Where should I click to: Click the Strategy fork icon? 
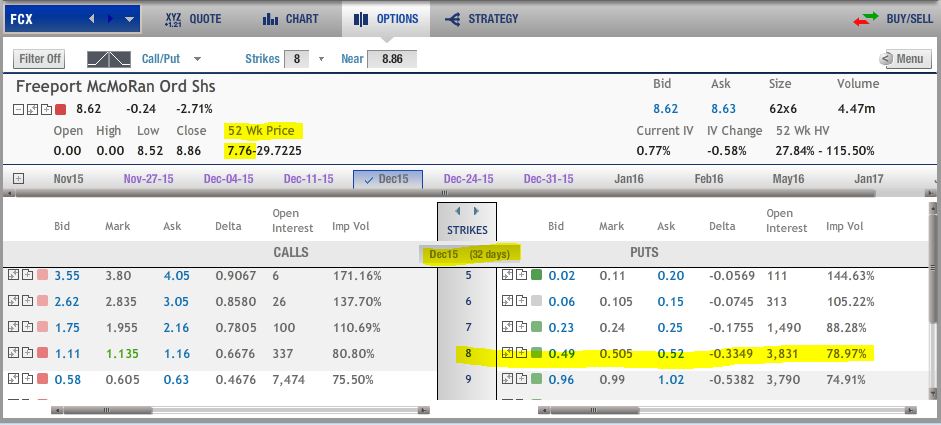[452, 19]
